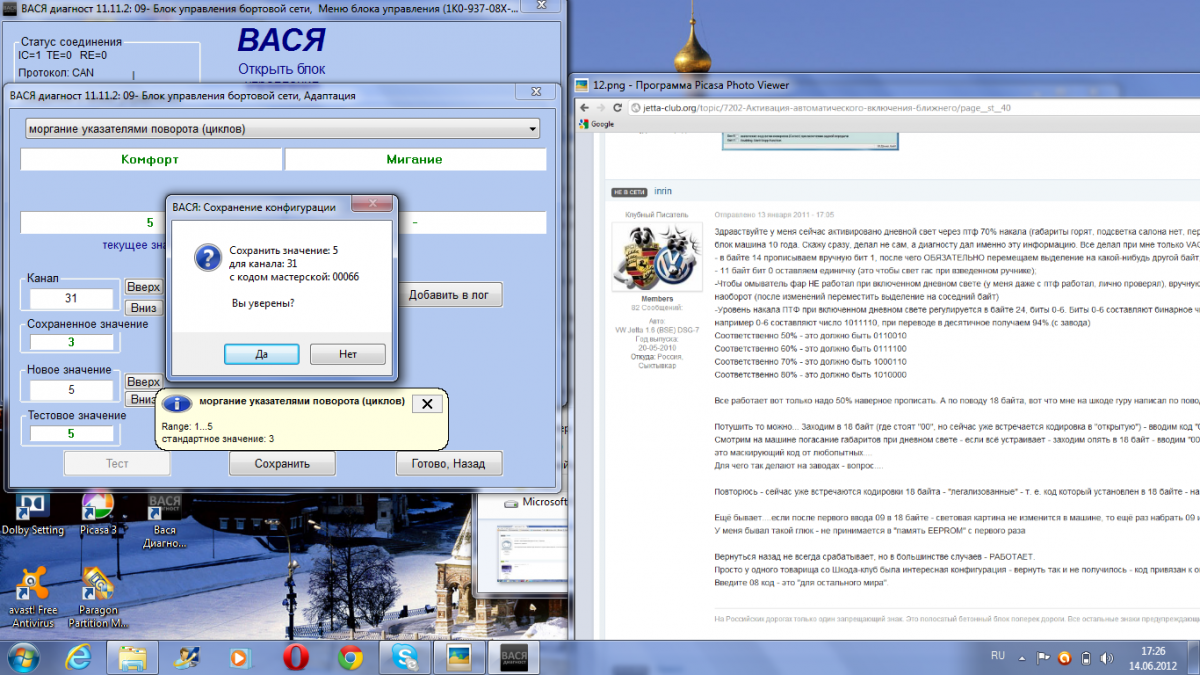The height and width of the screenshot is (675, 1200).
Task: Decrease the channel with the Вниз button
Action: (x=143, y=308)
